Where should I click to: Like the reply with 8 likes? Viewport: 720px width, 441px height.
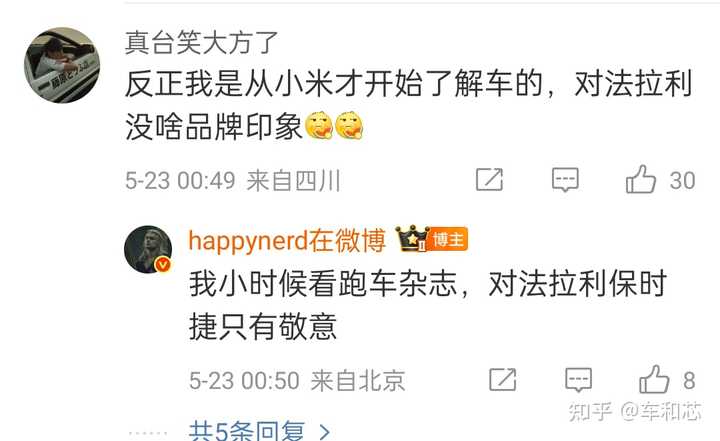point(654,379)
